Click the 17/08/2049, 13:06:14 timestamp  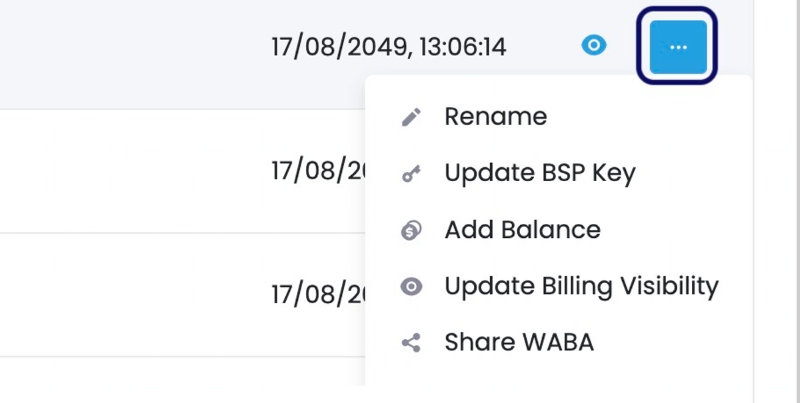pos(389,47)
